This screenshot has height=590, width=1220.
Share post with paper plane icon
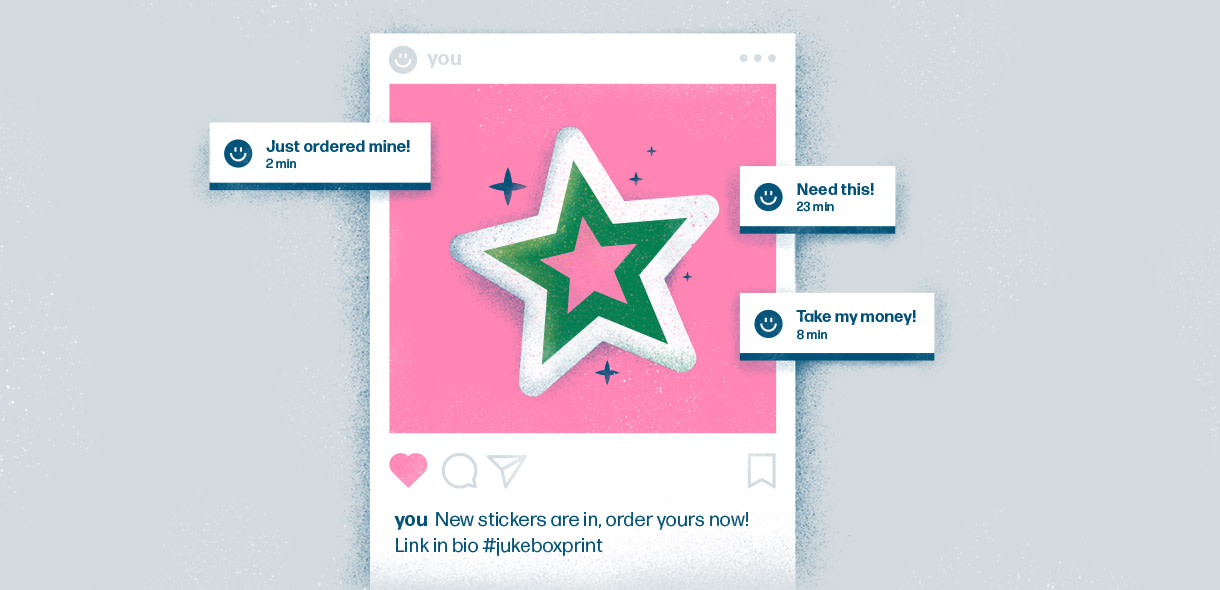[506, 471]
